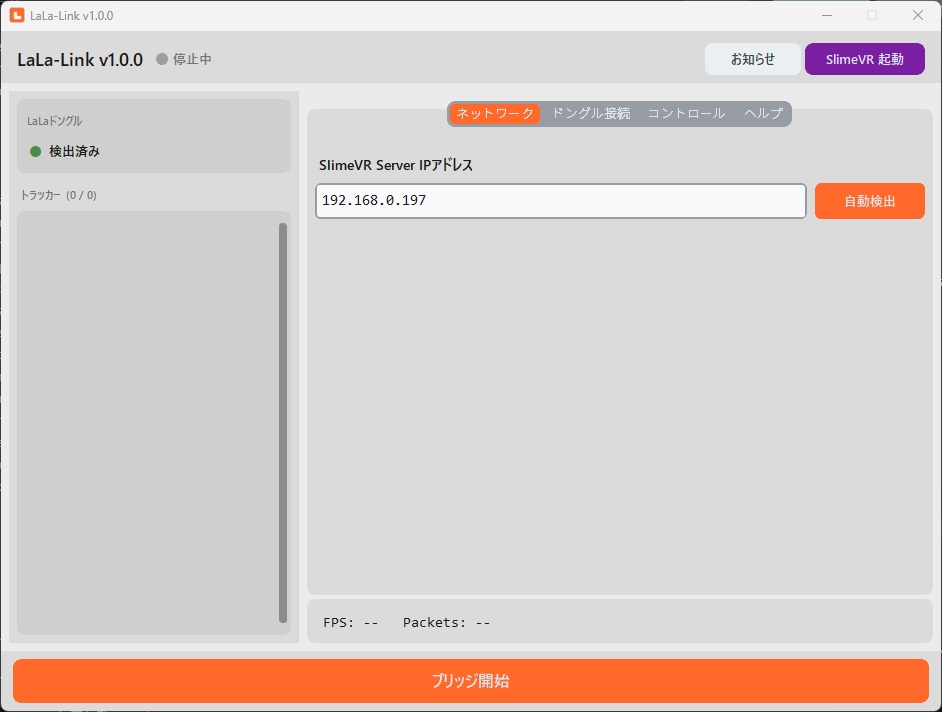Click the gray 停止中 status dot
This screenshot has width=942, height=712.
click(162, 59)
